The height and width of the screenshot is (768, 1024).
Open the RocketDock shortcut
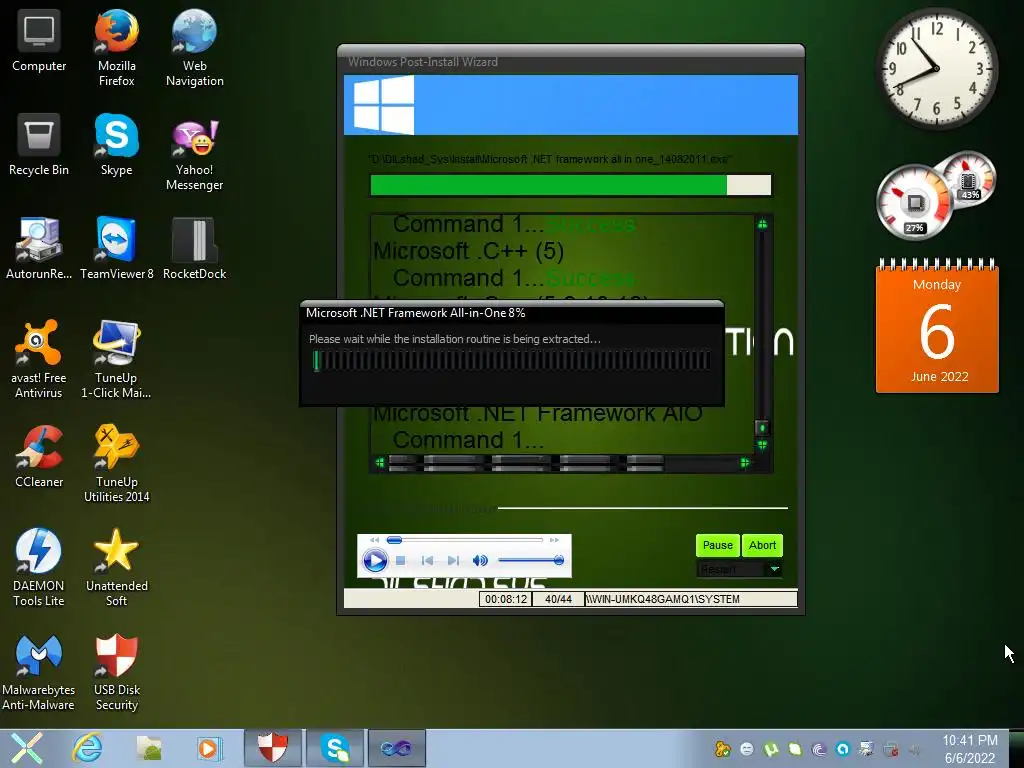pyautogui.click(x=195, y=249)
